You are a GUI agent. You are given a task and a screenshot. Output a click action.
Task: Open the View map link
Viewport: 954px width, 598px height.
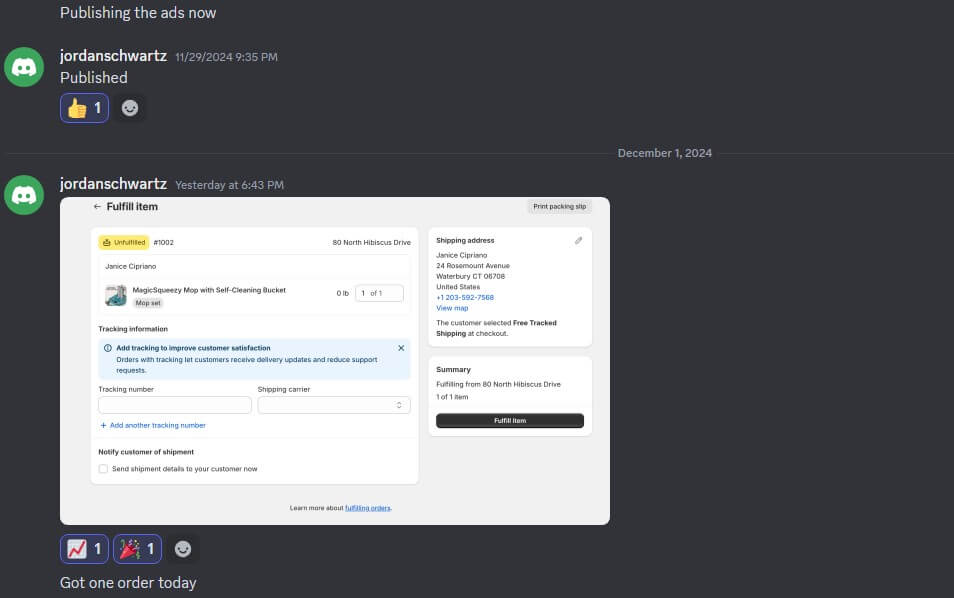point(452,308)
